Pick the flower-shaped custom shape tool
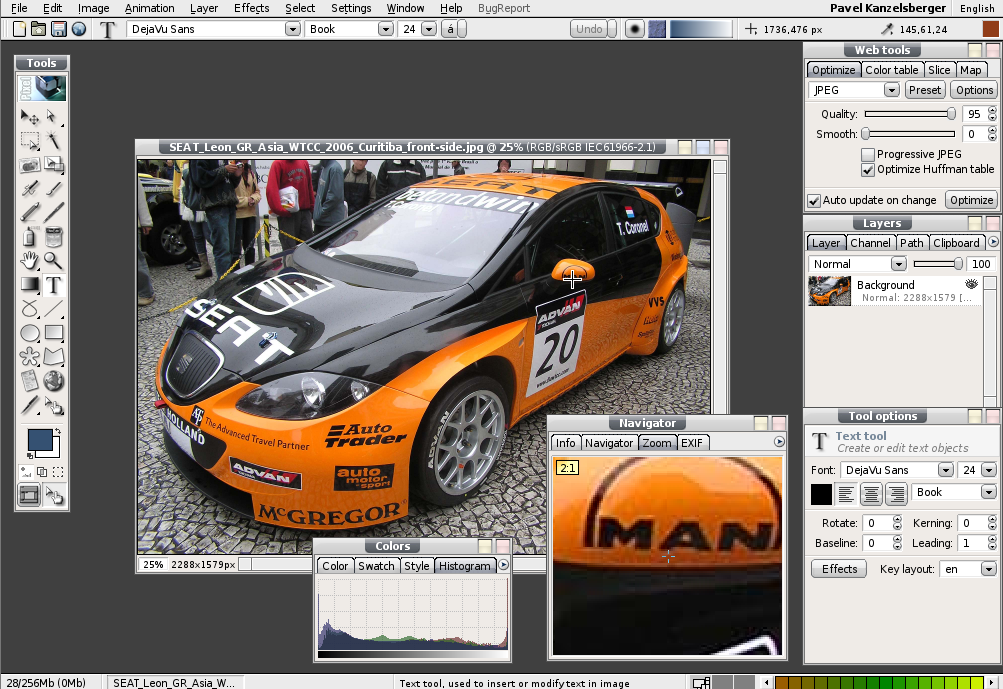The width and height of the screenshot is (1003, 689). pyautogui.click(x=29, y=357)
